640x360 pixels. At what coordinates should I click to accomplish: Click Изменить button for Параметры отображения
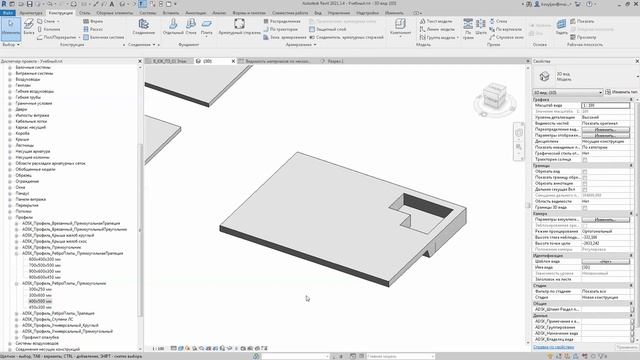pyautogui.click(x=605, y=136)
